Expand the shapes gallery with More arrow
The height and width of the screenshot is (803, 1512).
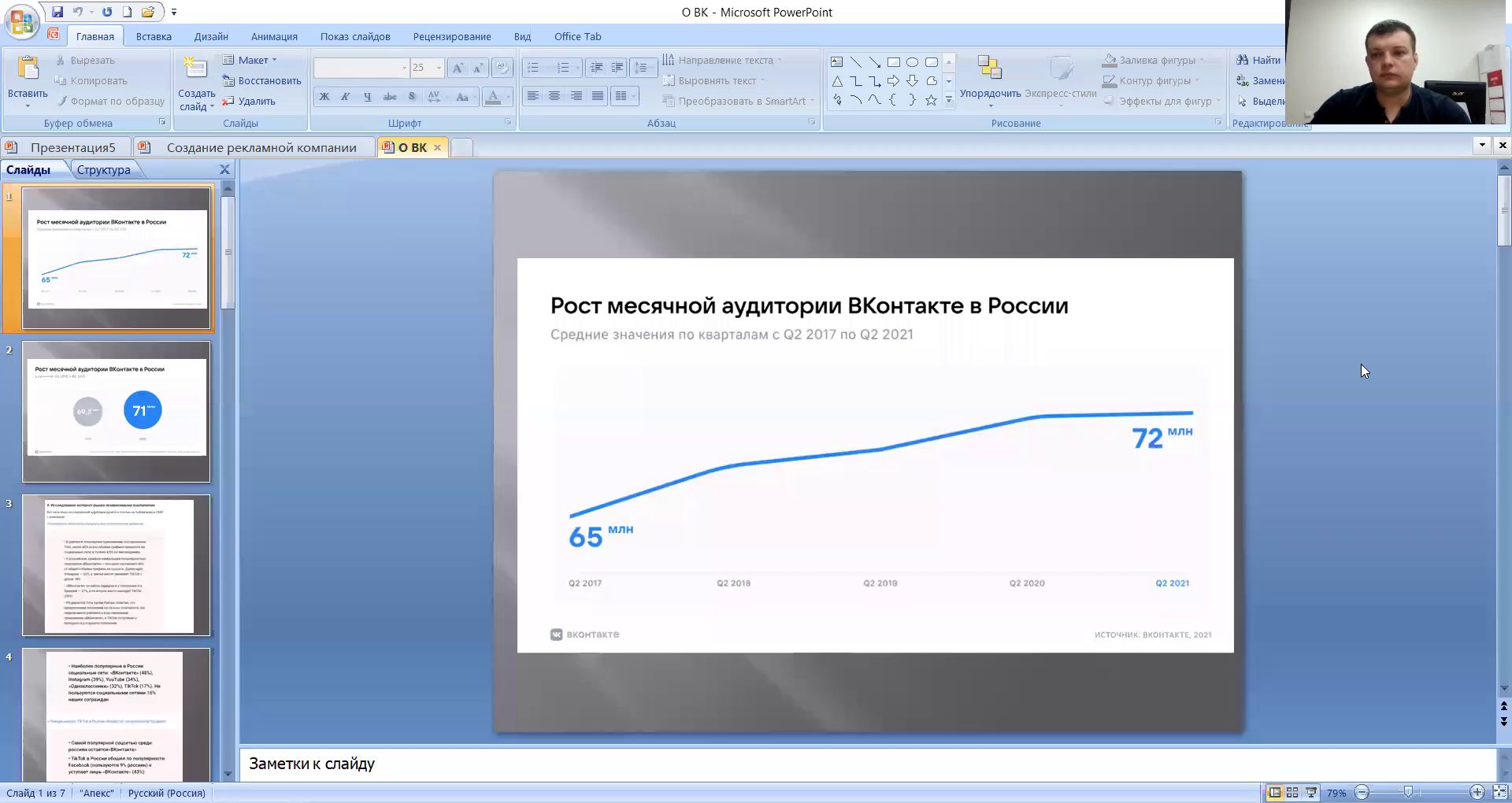coord(949,100)
